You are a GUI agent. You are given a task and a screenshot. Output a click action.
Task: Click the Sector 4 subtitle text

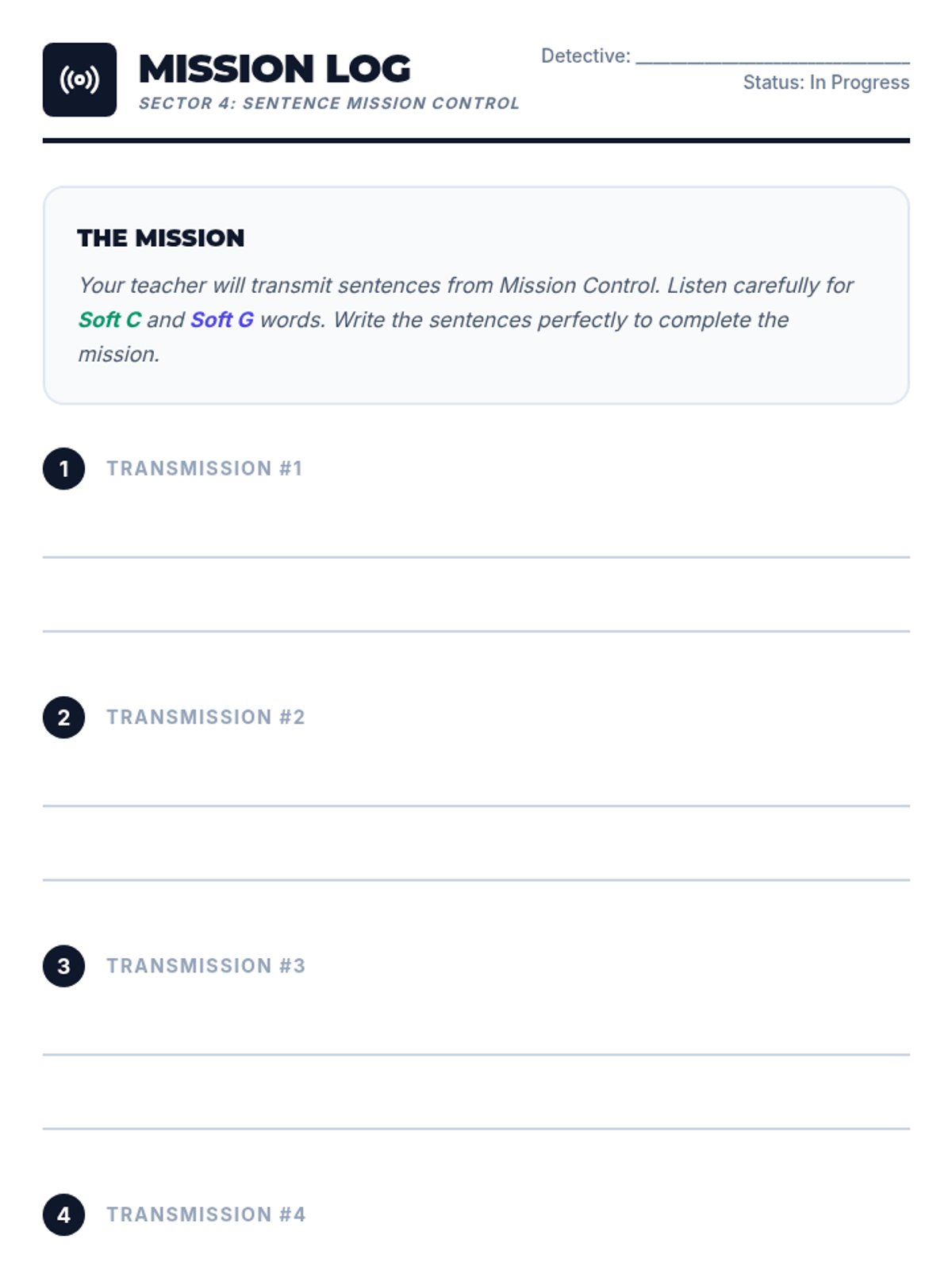click(329, 103)
